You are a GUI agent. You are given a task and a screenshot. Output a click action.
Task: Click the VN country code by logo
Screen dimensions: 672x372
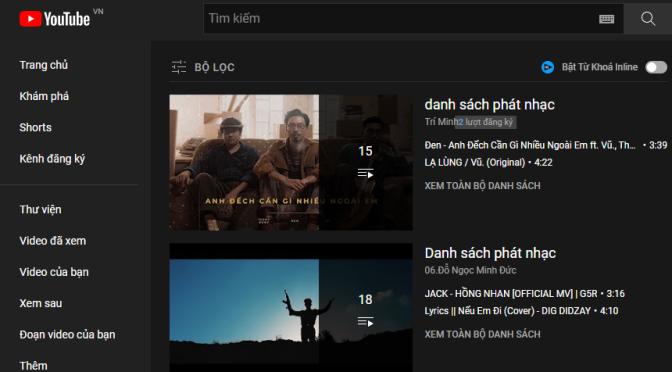click(98, 12)
